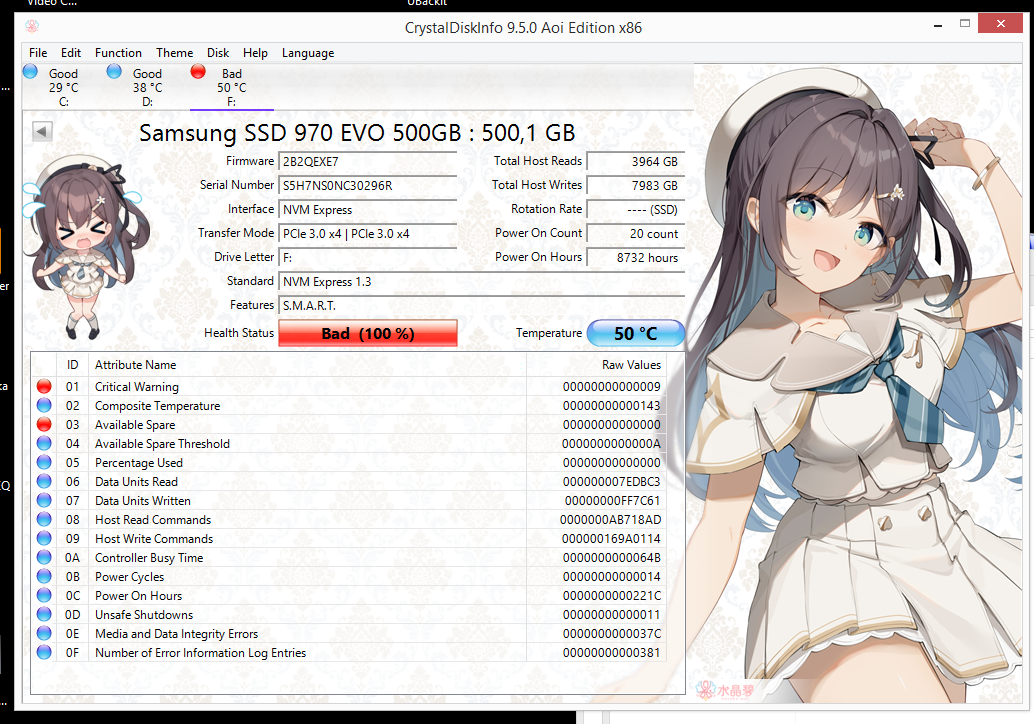Open the Disk menu
Screen dimensions: 1034x724
pos(218,53)
